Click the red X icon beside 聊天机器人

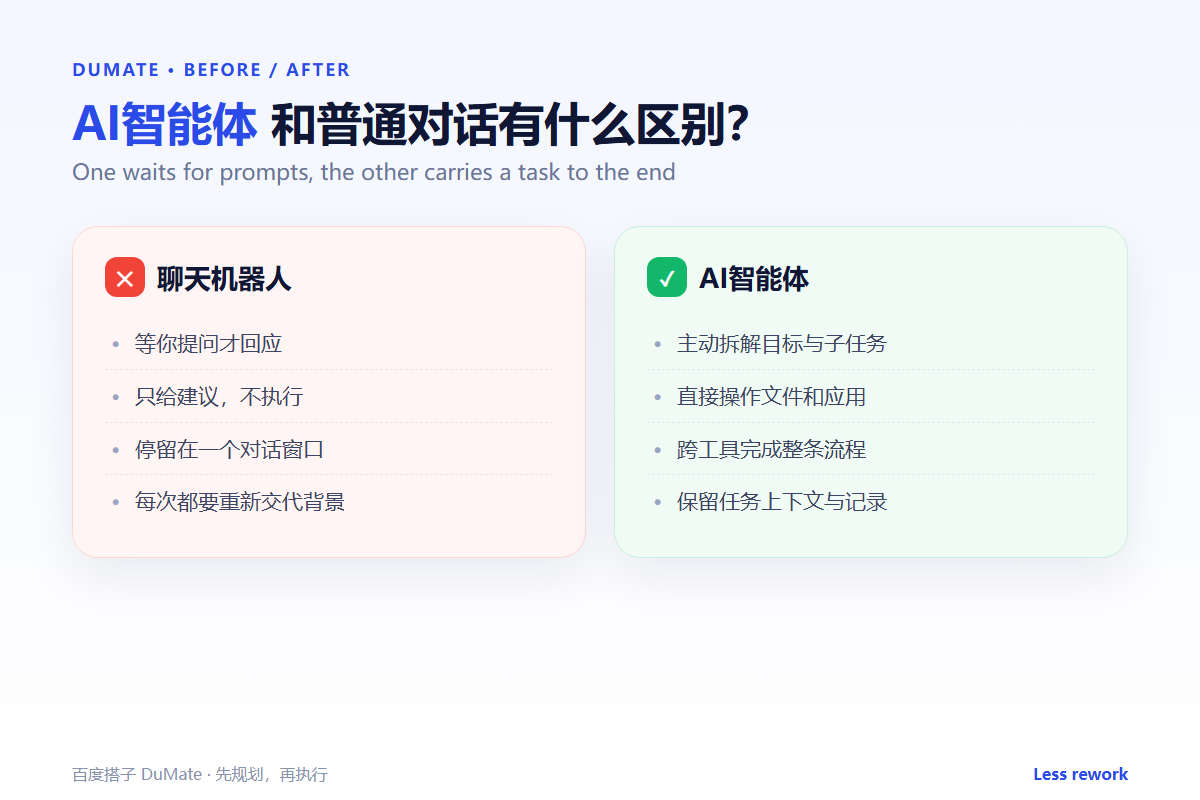pyautogui.click(x=125, y=277)
